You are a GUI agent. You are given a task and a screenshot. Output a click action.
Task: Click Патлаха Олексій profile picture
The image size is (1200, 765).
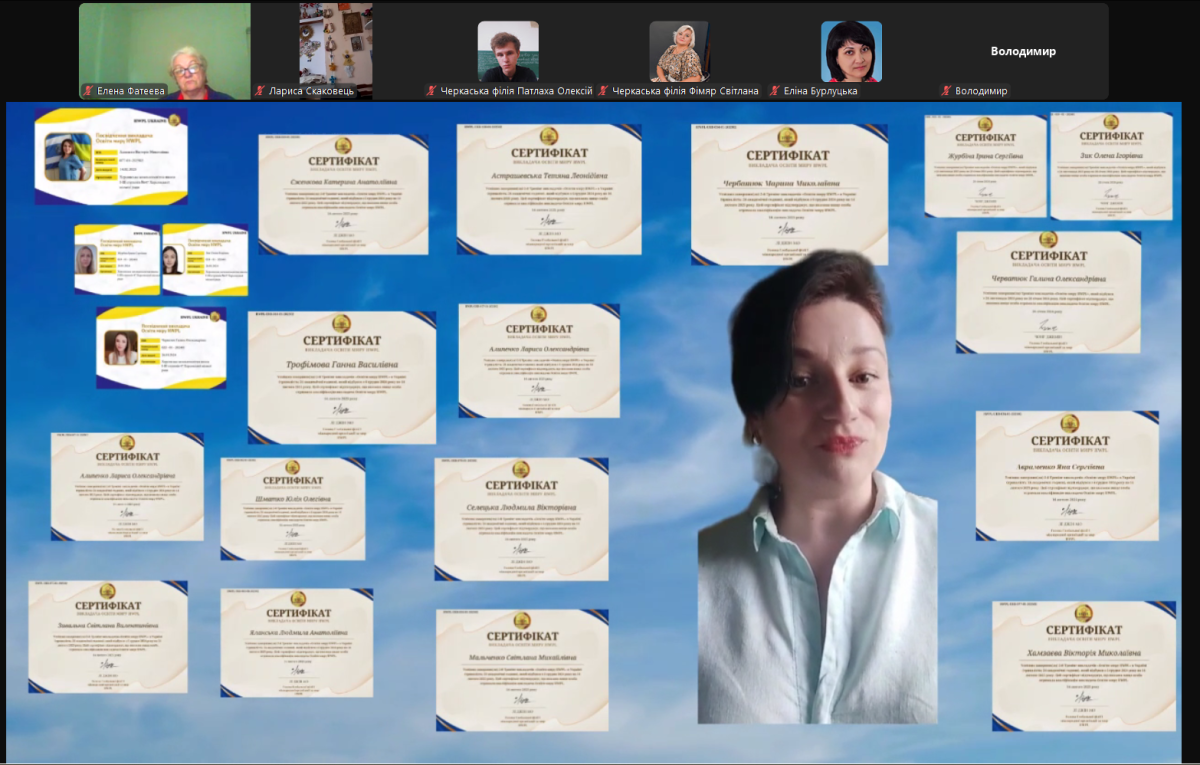(508, 51)
